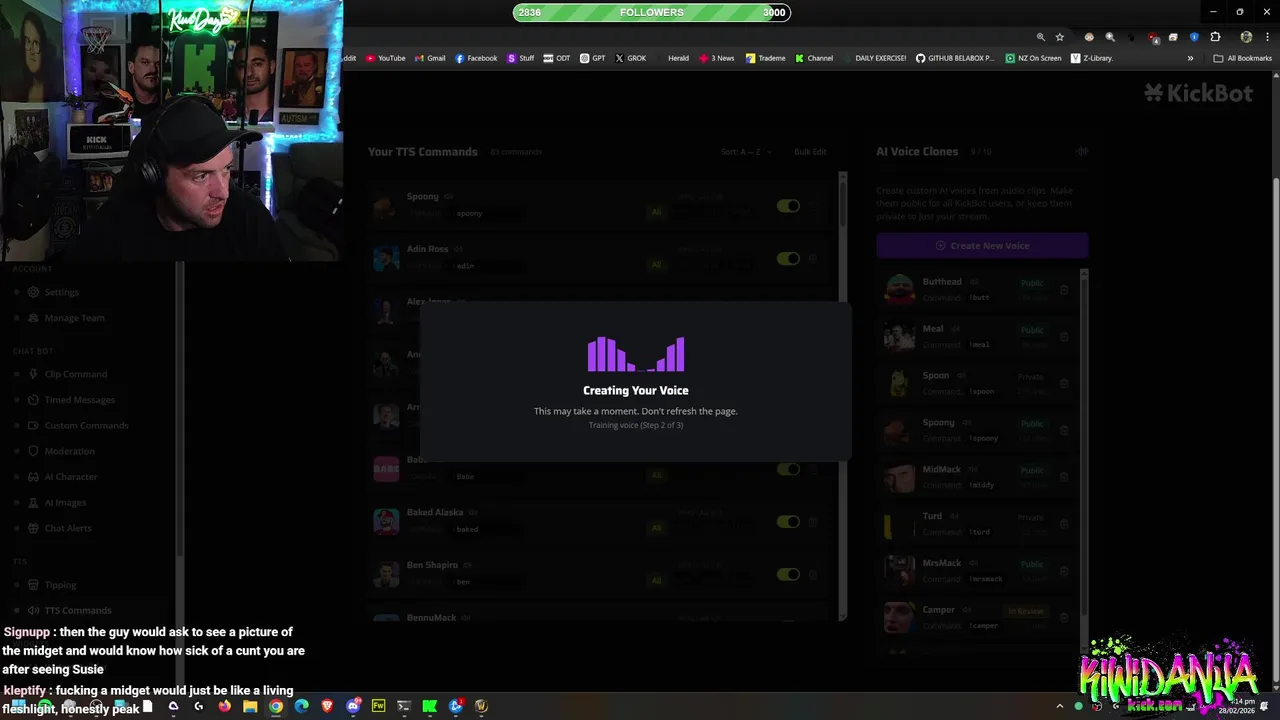Open the Gmail bookmark
The image size is (1280, 720).
(430, 58)
